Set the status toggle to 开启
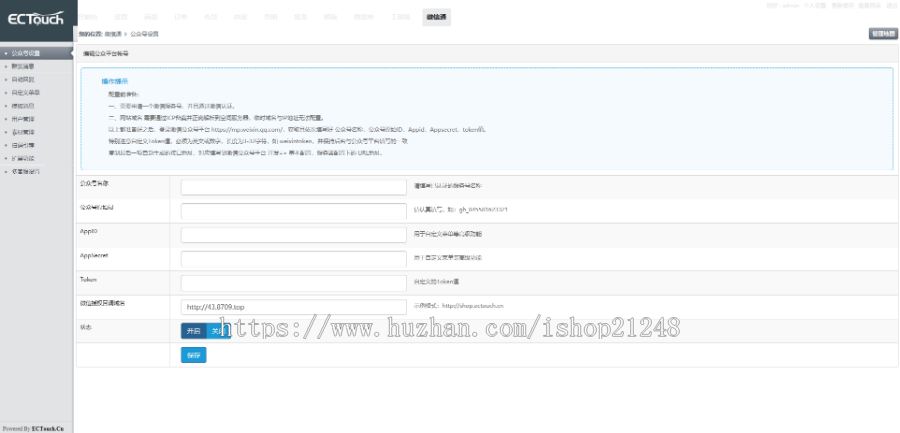The image size is (900, 433). coord(193,331)
